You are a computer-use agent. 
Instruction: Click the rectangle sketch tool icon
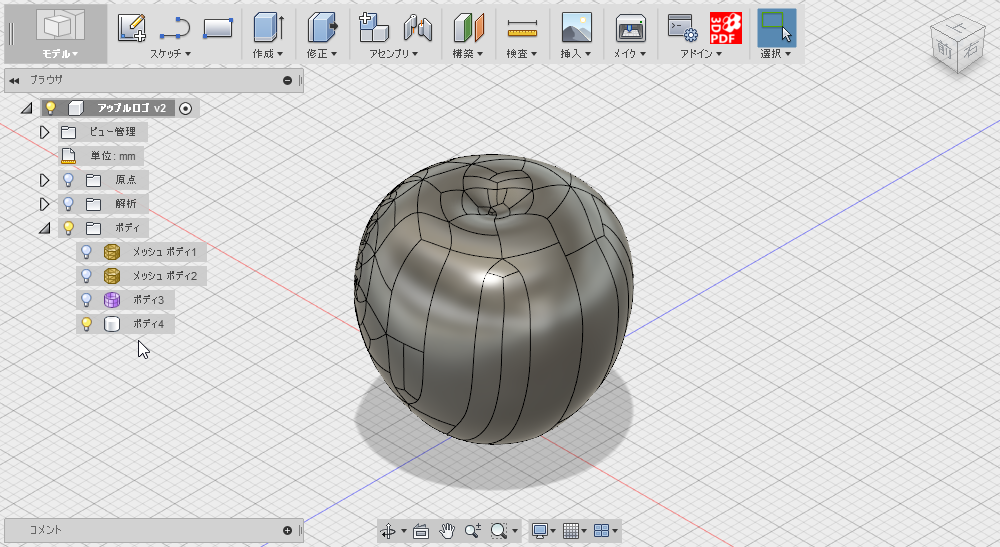tap(217, 28)
